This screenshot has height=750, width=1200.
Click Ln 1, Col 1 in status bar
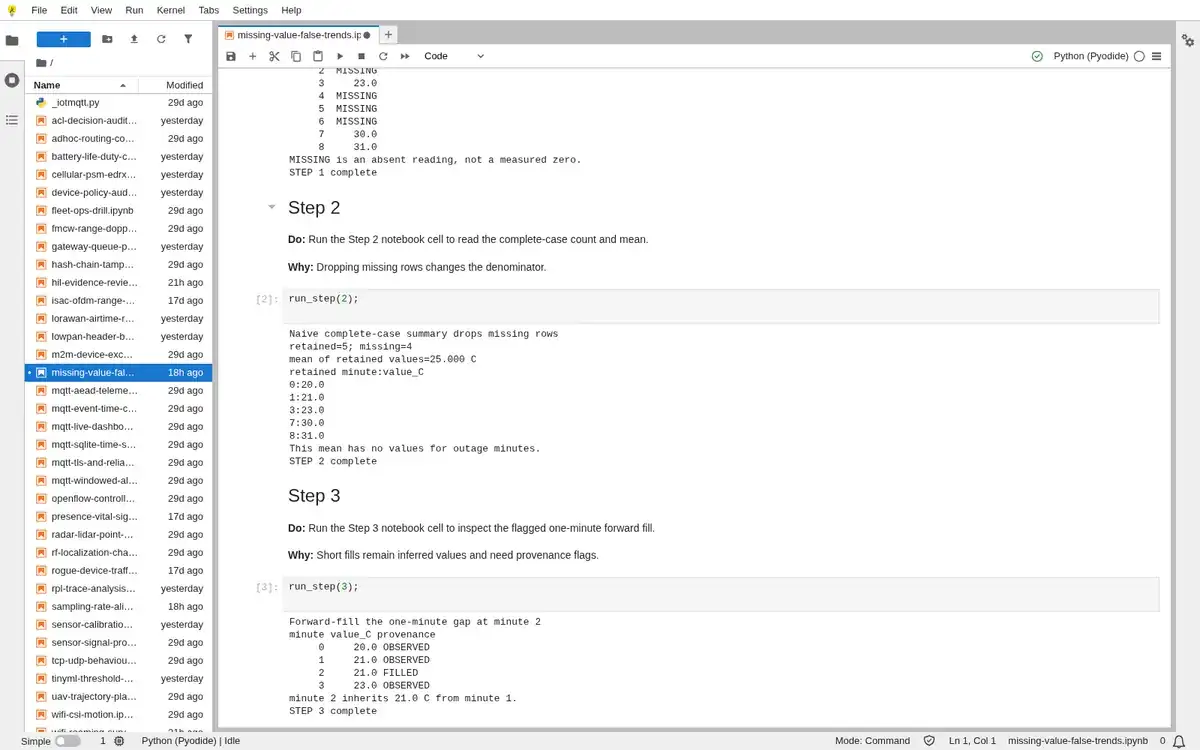[972, 741]
